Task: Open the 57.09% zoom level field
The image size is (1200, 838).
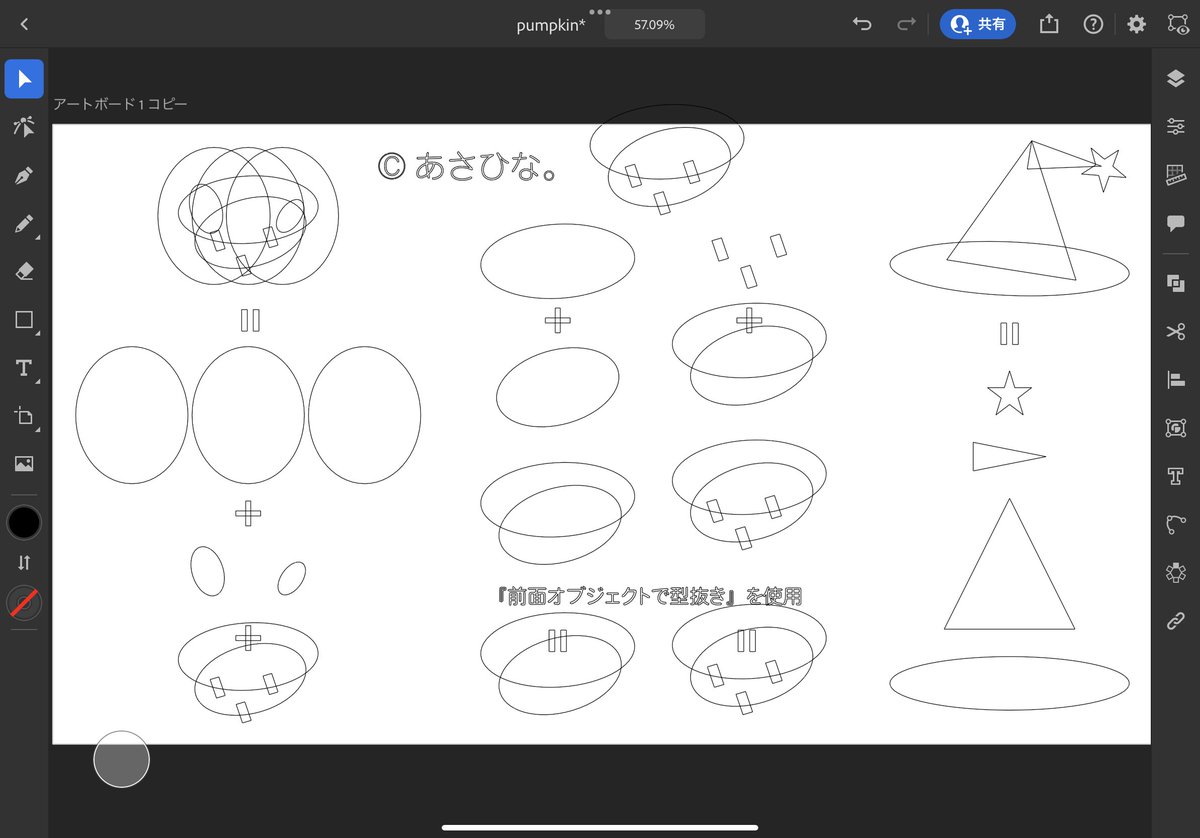Action: [x=655, y=24]
